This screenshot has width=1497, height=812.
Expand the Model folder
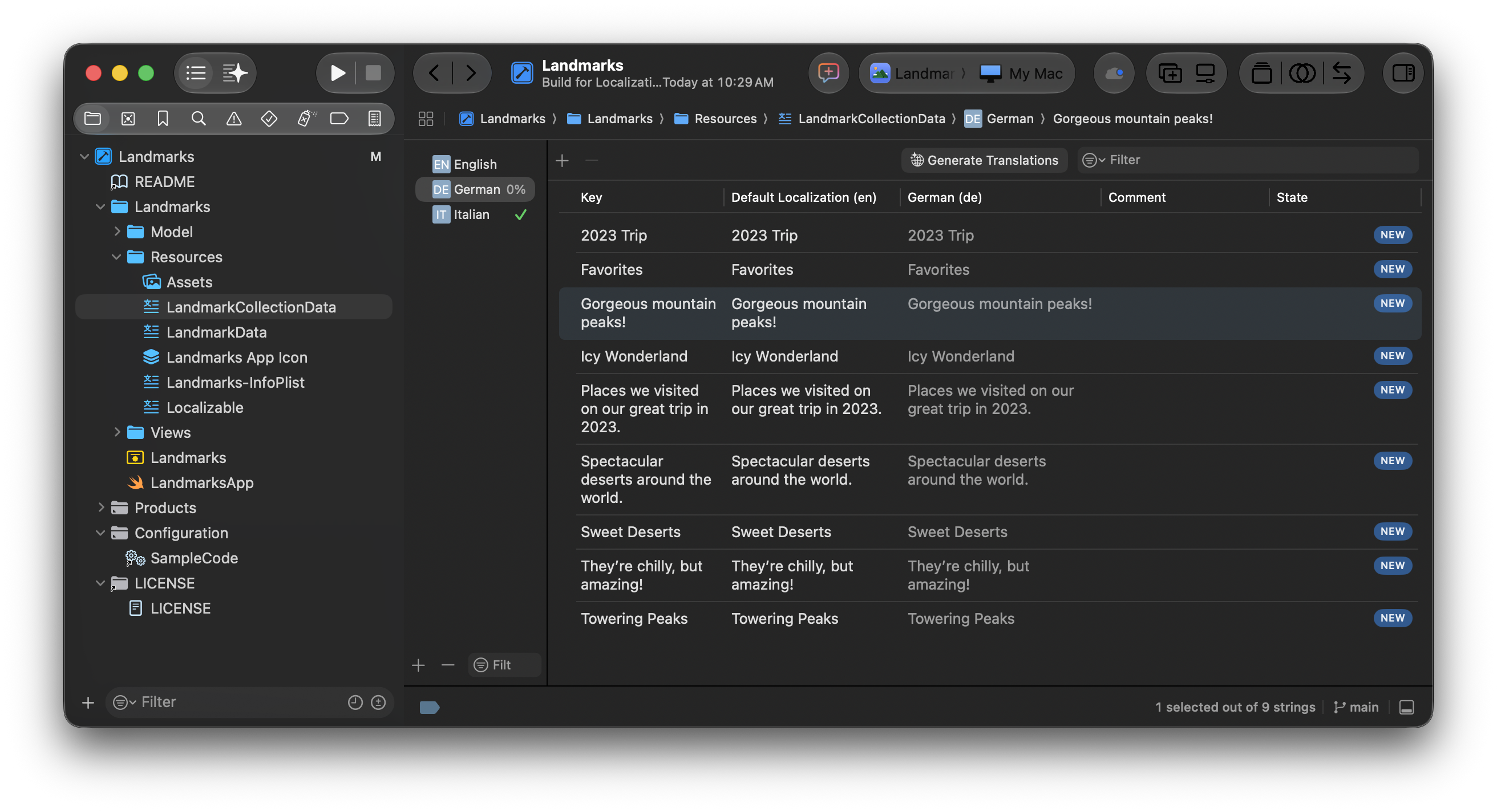tap(117, 231)
